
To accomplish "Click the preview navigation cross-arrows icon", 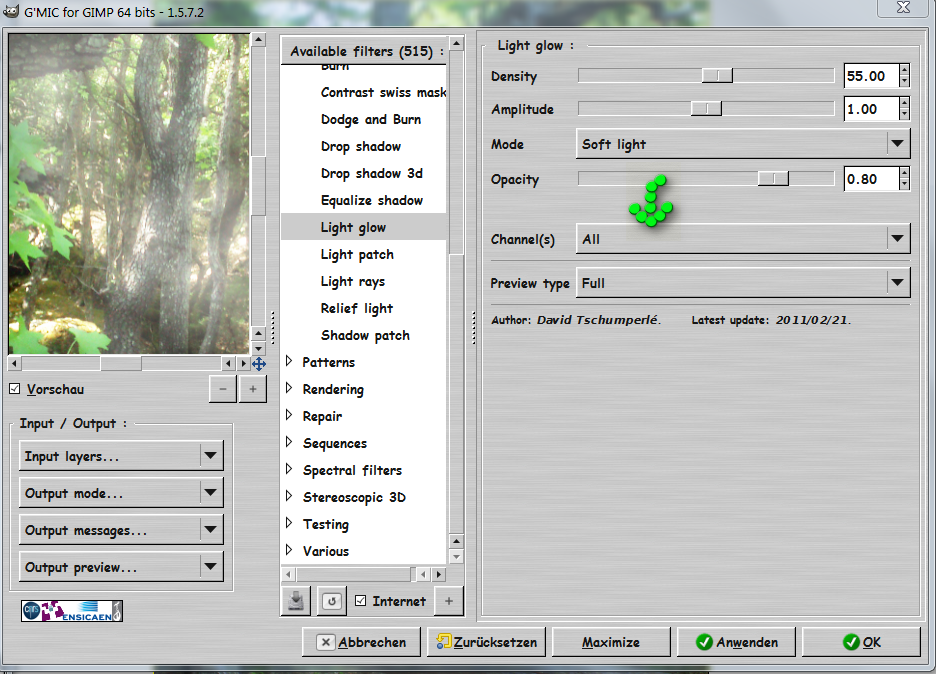I will click(259, 364).
